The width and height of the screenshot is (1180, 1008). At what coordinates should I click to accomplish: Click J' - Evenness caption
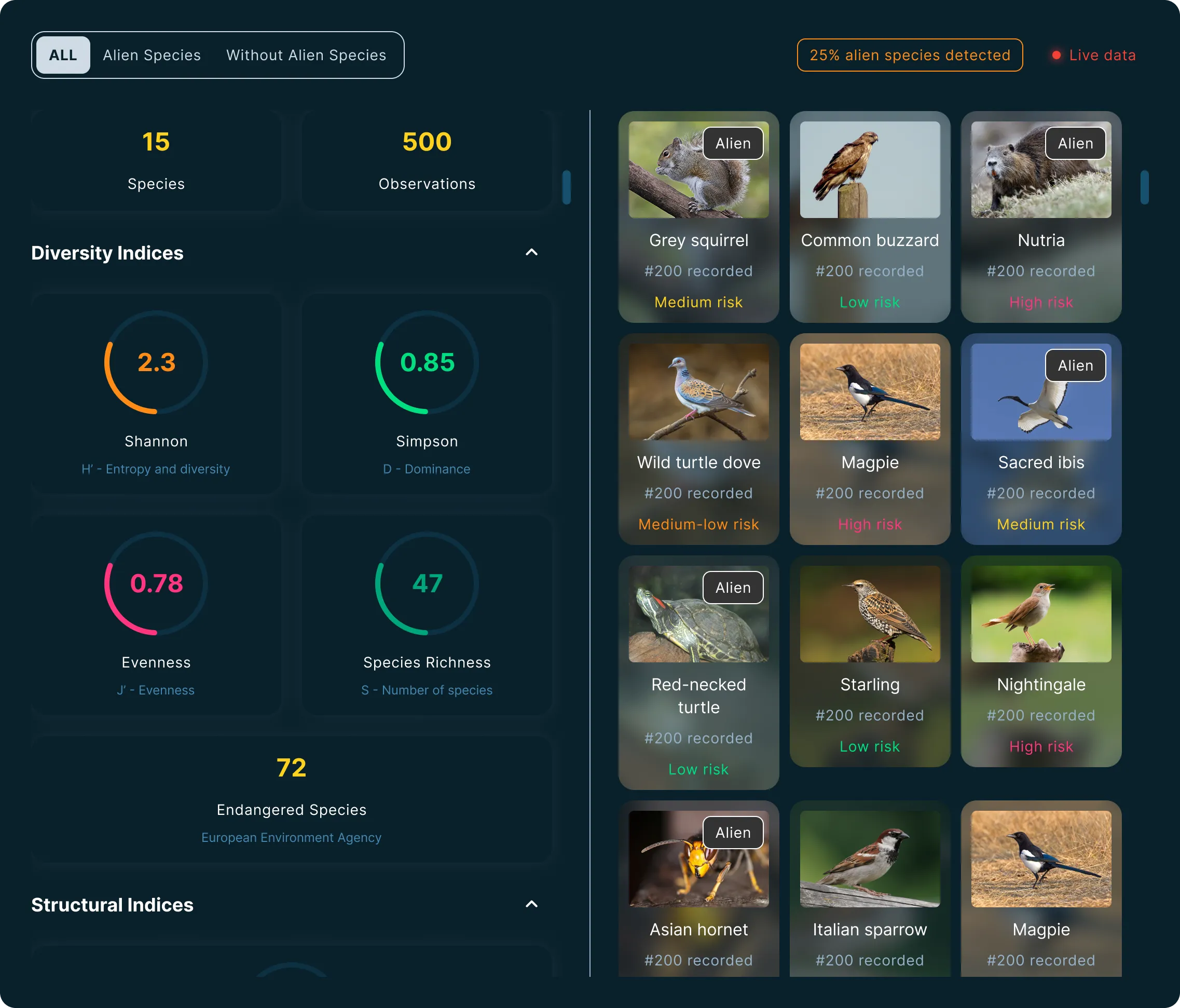(156, 690)
